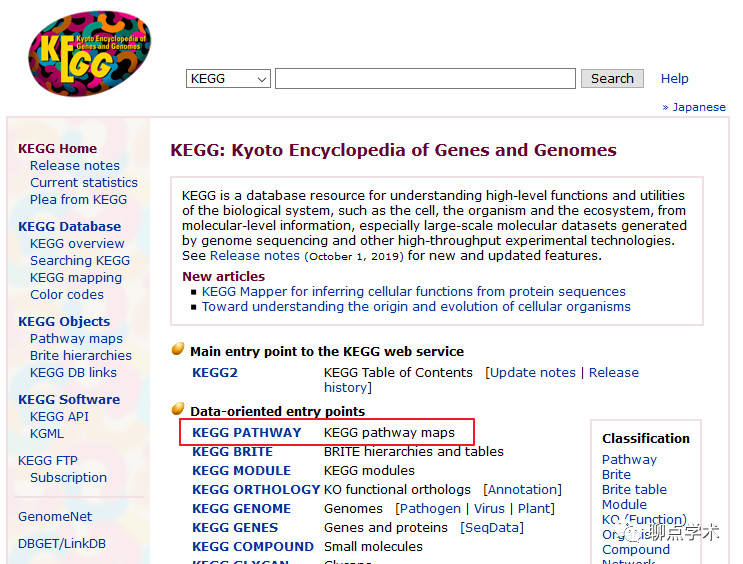Open GenomeNet link
This screenshot has width=743, height=564.
(55, 517)
